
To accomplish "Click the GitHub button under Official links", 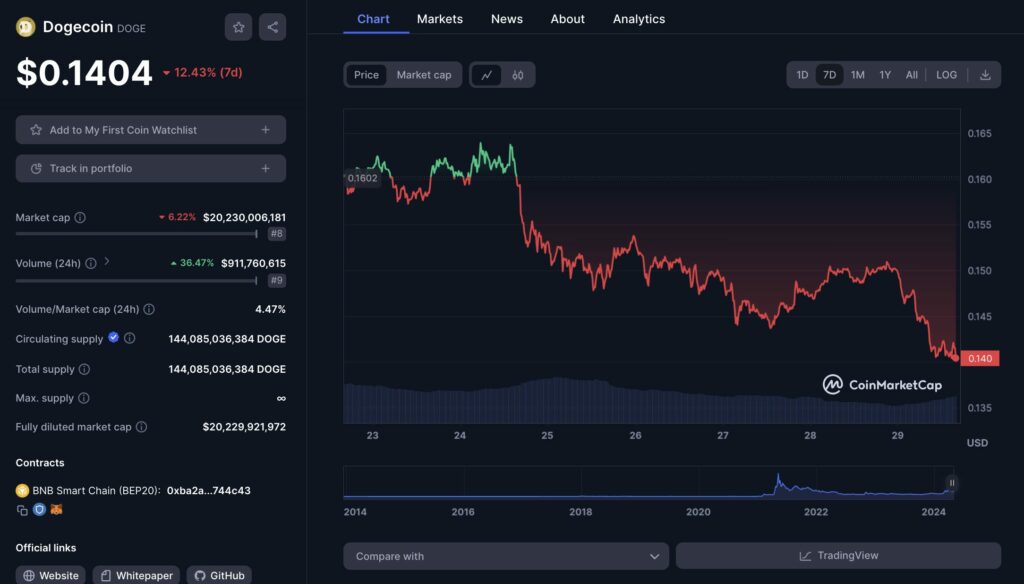I will [x=219, y=575].
